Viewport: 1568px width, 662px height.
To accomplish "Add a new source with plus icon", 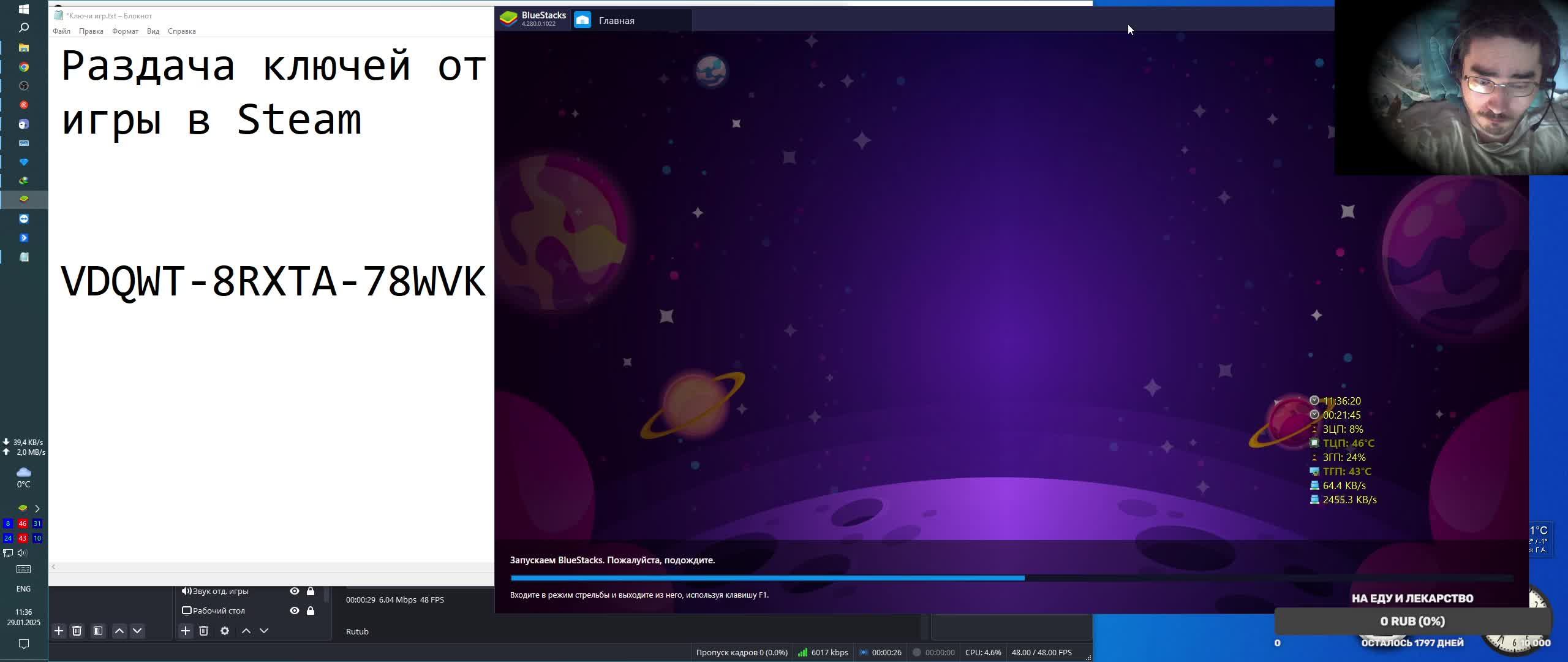I will (186, 631).
